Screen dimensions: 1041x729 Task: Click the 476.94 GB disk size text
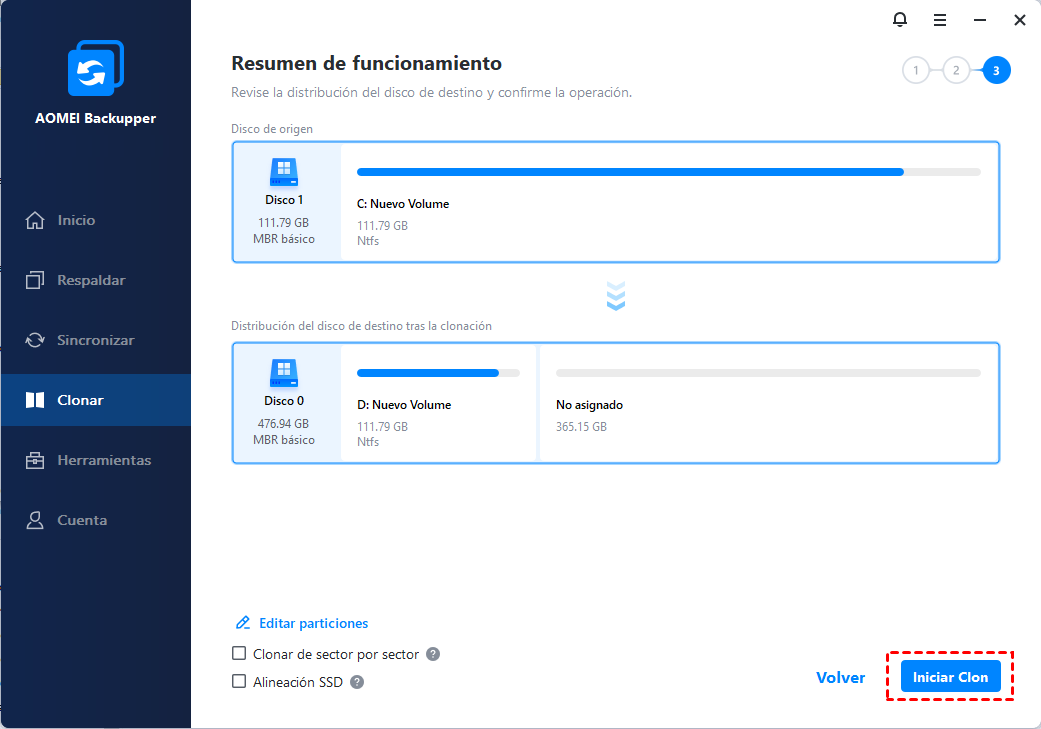coord(283,424)
